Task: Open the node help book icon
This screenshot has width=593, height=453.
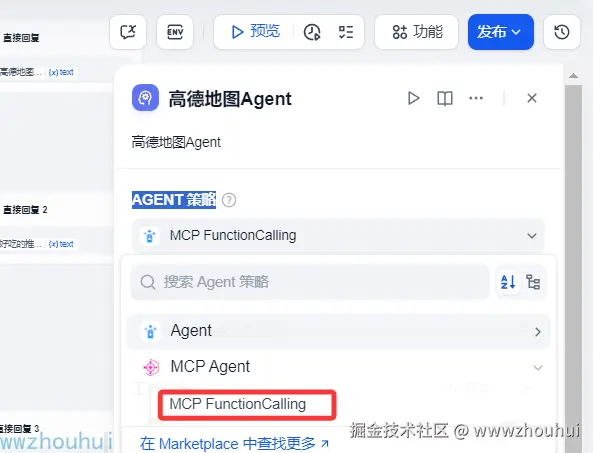Action: click(445, 98)
